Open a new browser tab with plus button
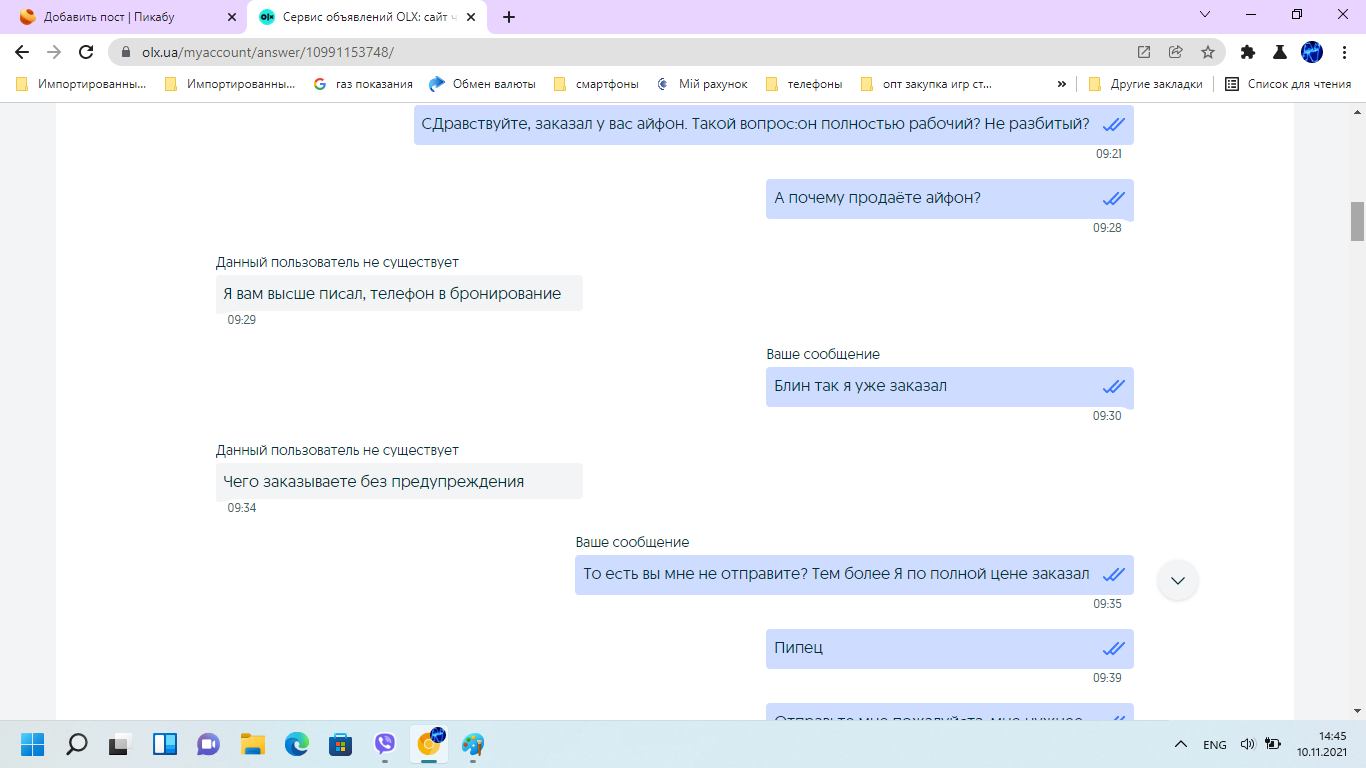The height and width of the screenshot is (768, 1366). click(x=509, y=17)
